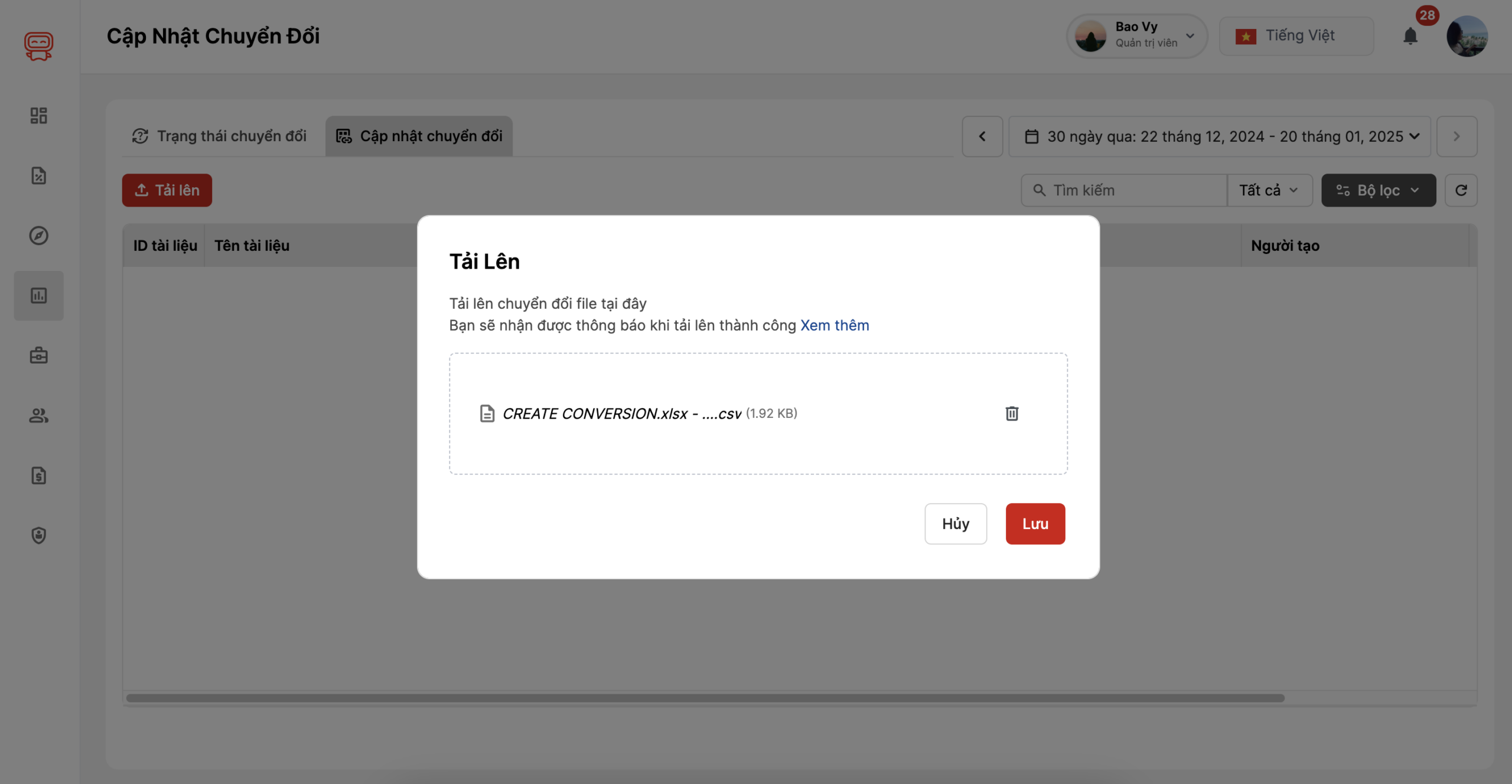Delete the uploaded CREATE CONVERSION file

point(1012,413)
